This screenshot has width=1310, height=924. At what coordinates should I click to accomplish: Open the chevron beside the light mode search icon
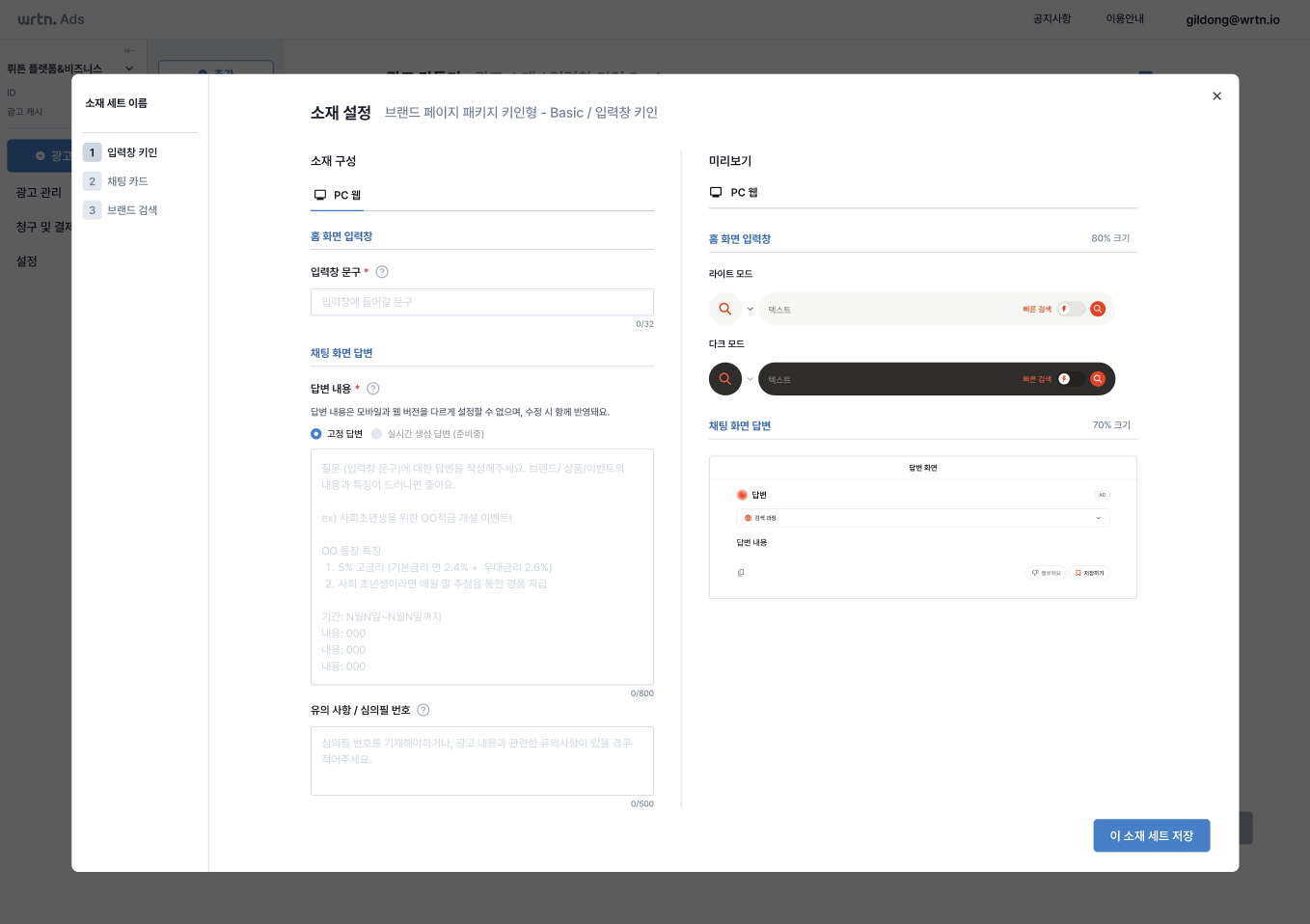(x=751, y=310)
